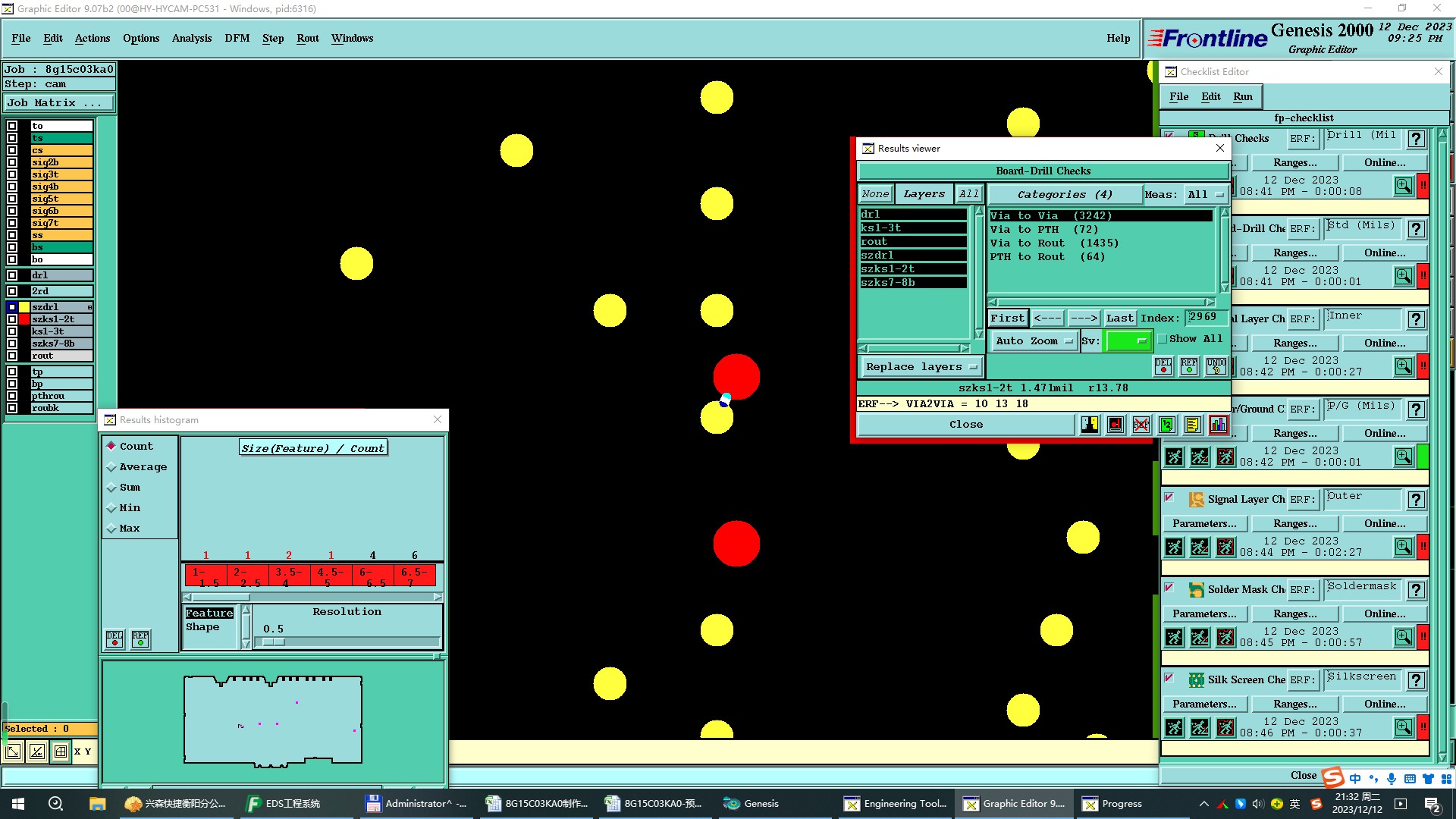The height and width of the screenshot is (819, 1456).
Task: Toggle the Silk Screen Checks checkbox
Action: click(x=1169, y=679)
